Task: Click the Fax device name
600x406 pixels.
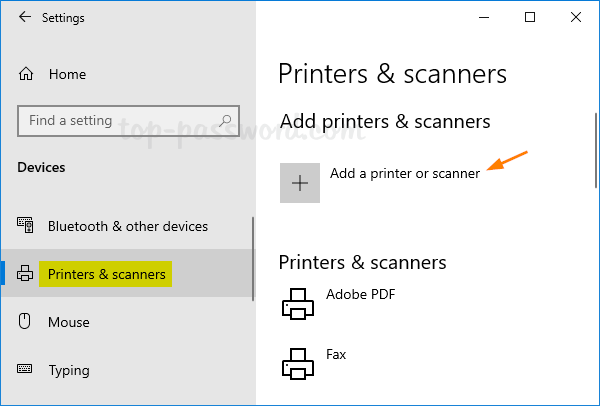Action: click(336, 353)
